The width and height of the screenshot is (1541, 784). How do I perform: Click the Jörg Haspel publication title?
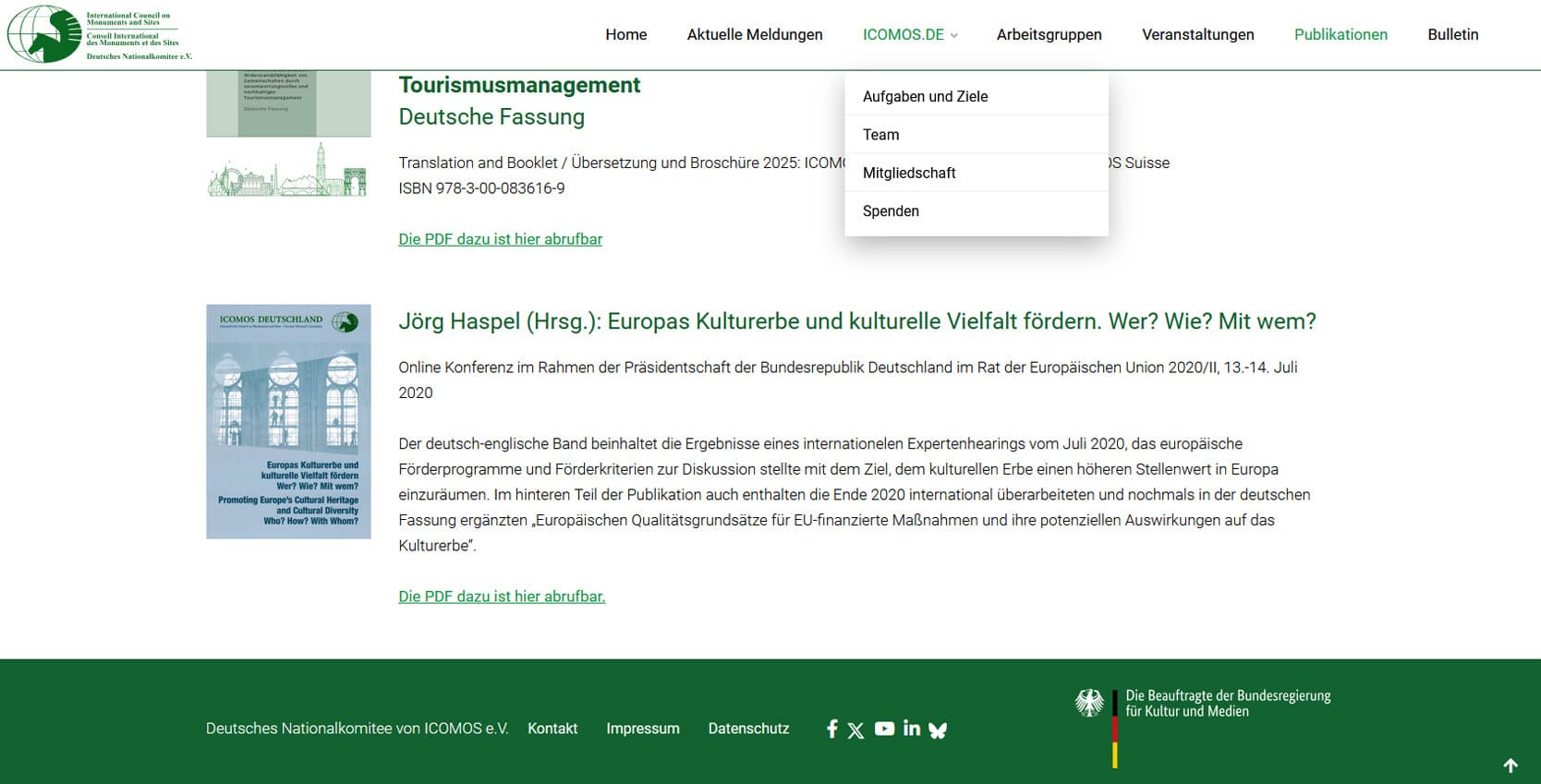(856, 321)
